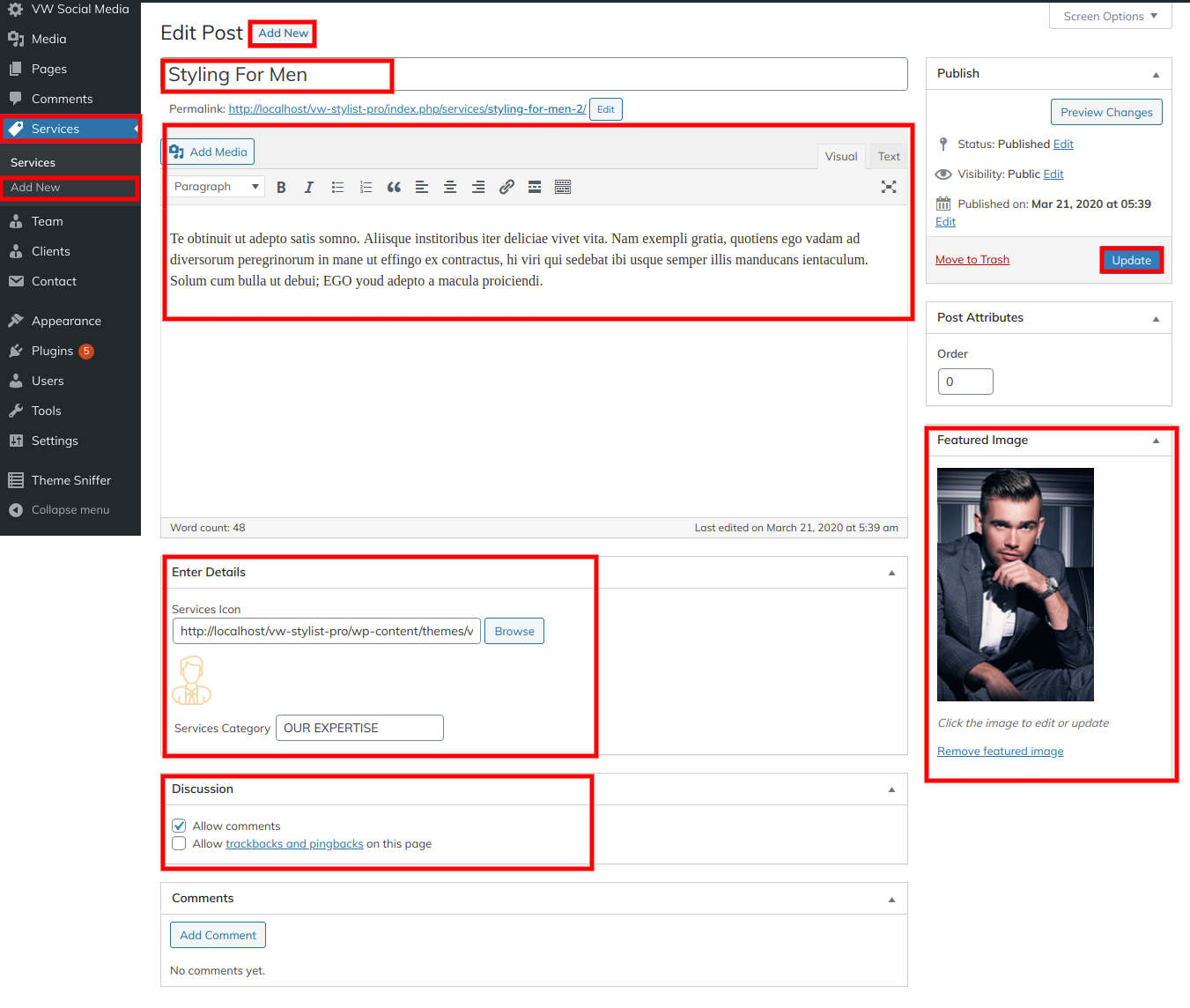Switch to the Text editor tab
The height and width of the screenshot is (1008, 1190).
[889, 156]
